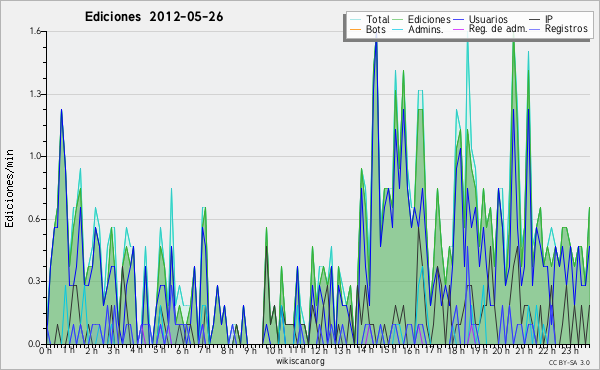Click the '10 h' hour label
600x370 pixels.
(274, 351)
